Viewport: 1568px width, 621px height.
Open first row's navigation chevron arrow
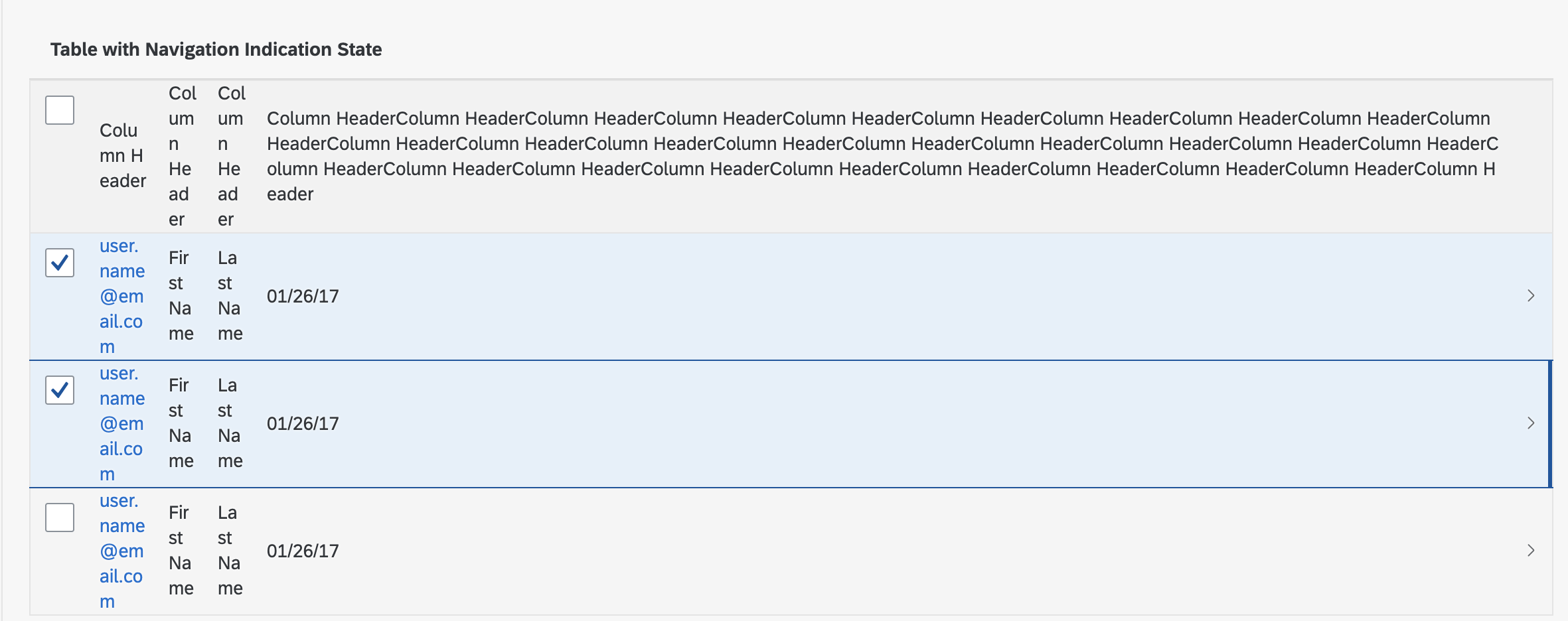pyautogui.click(x=1531, y=296)
